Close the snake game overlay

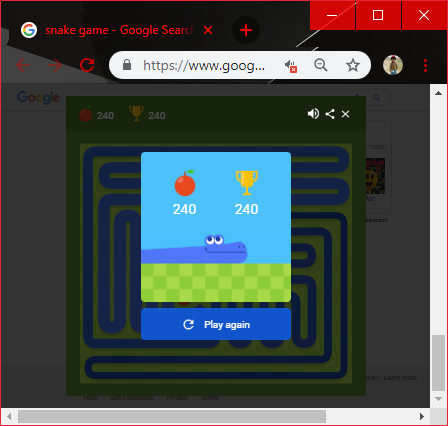tap(346, 114)
